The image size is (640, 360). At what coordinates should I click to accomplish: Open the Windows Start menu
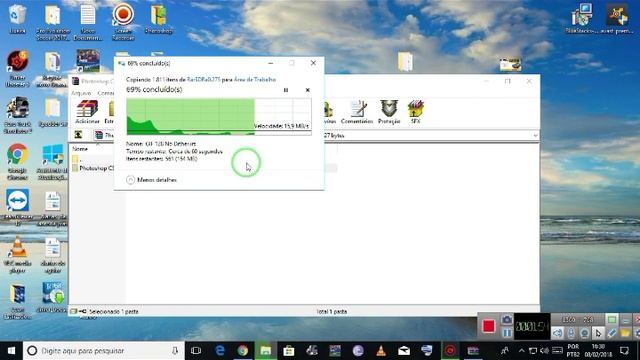point(11,351)
